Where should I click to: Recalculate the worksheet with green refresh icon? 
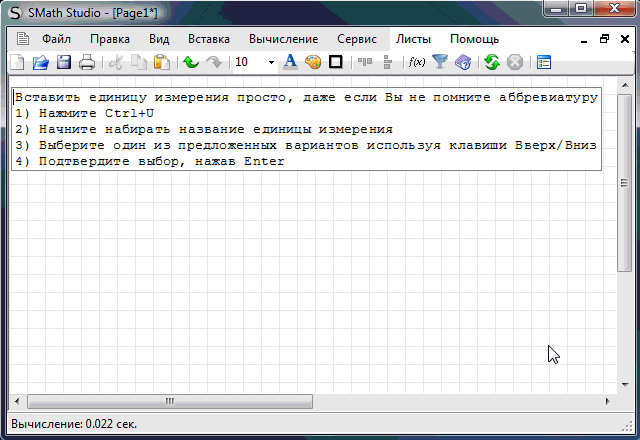tap(491, 62)
